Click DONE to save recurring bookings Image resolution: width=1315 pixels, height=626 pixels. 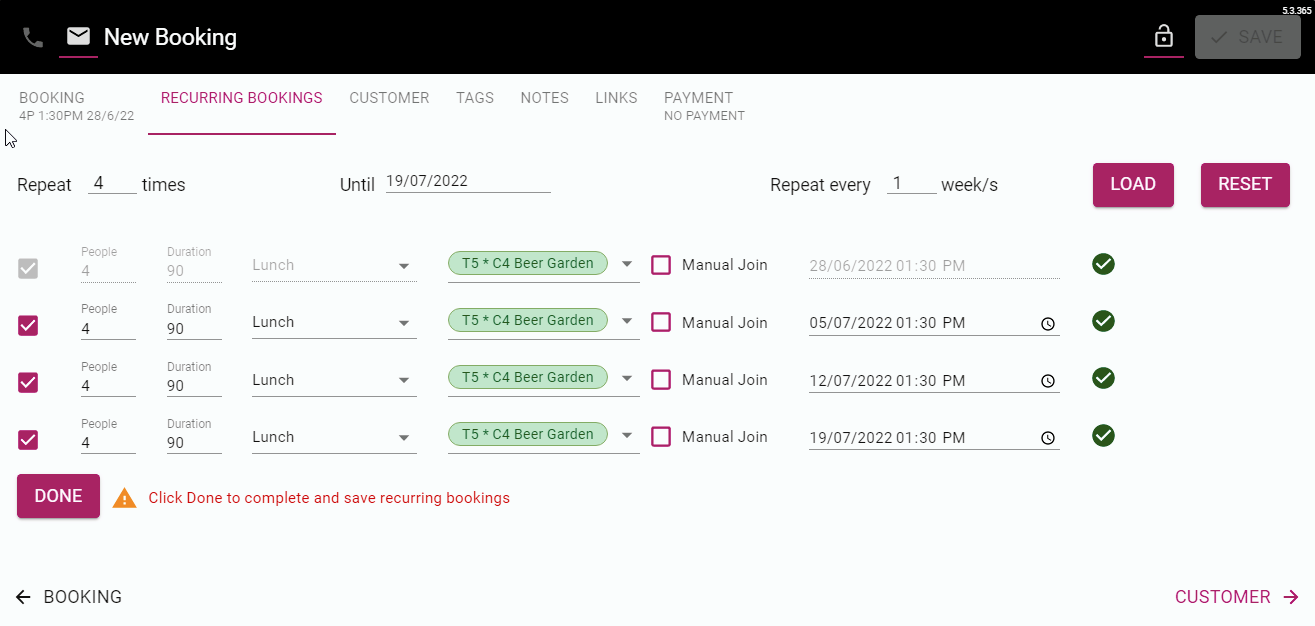[58, 495]
